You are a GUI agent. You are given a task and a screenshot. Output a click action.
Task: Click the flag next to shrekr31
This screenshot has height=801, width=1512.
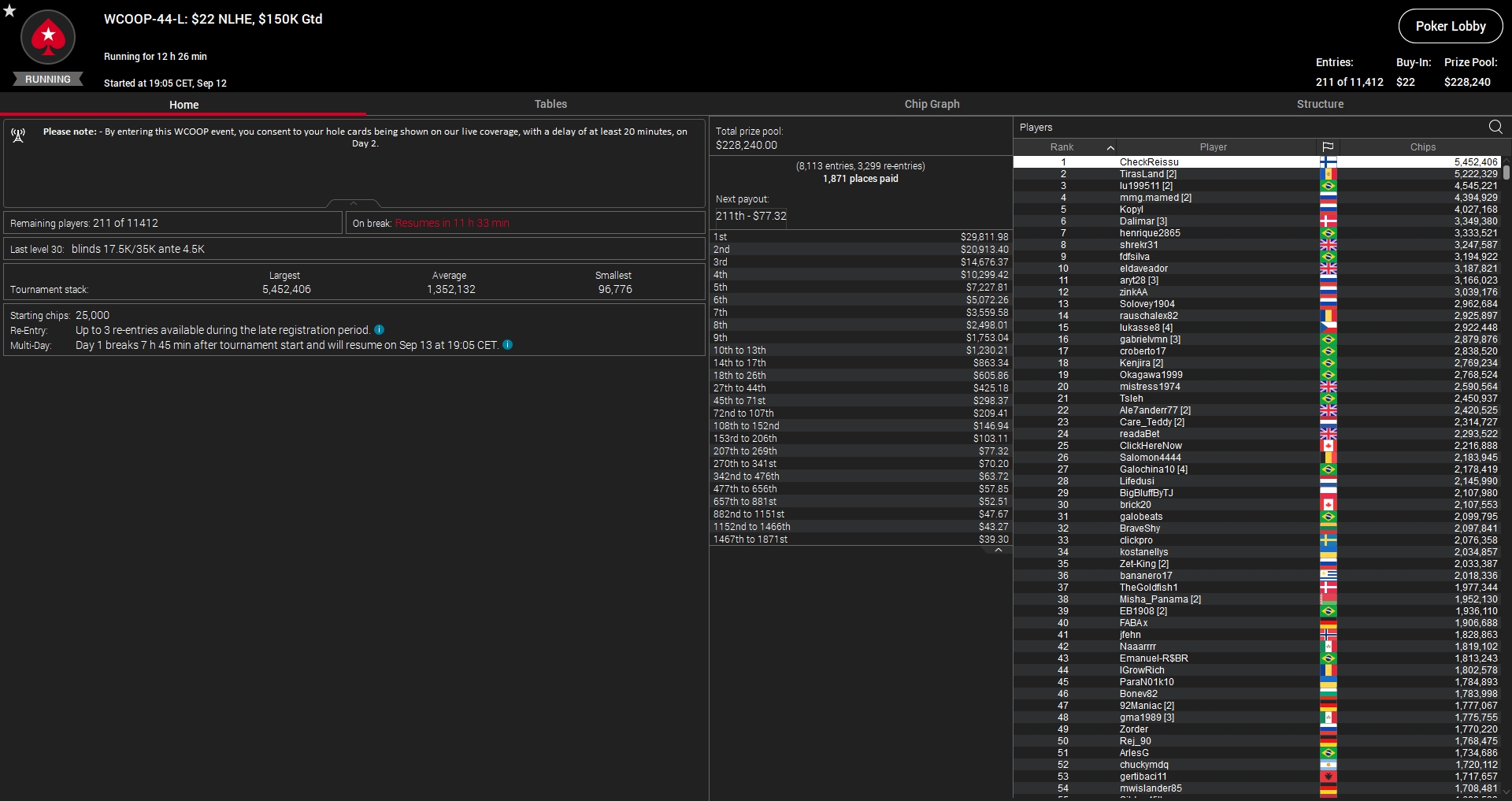click(x=1329, y=245)
